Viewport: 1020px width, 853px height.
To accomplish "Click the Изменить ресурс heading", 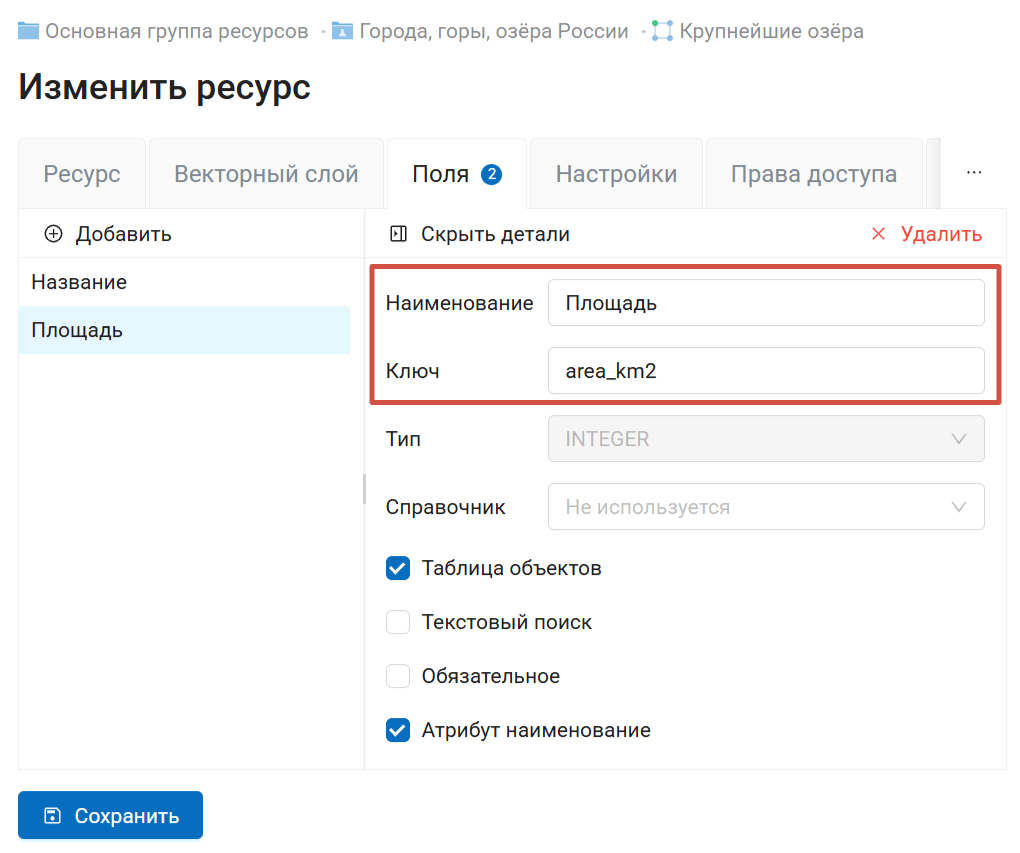I will (x=165, y=87).
